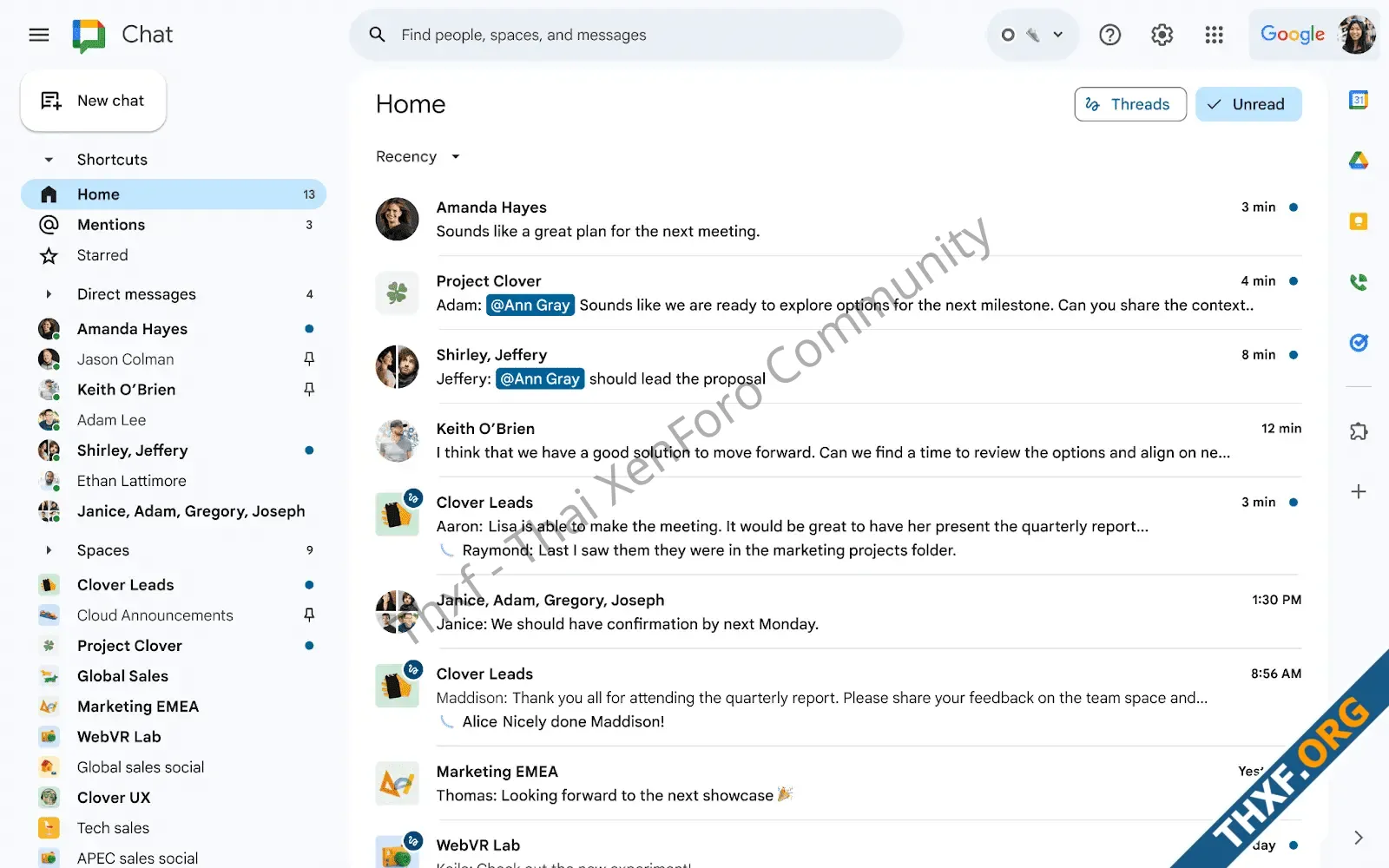Open the phone calls side panel icon
The width and height of the screenshot is (1389, 868).
click(x=1359, y=282)
